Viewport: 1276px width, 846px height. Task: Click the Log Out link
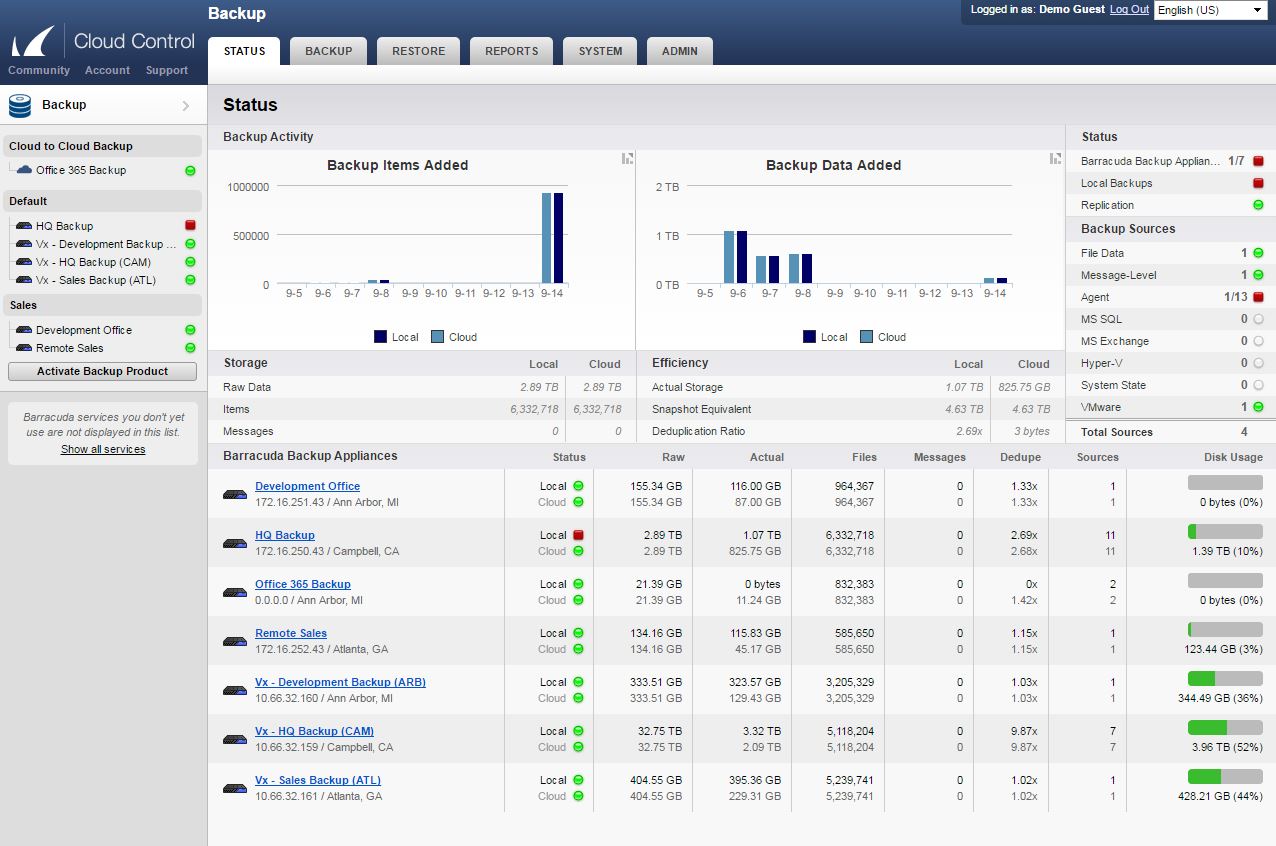pos(1129,9)
